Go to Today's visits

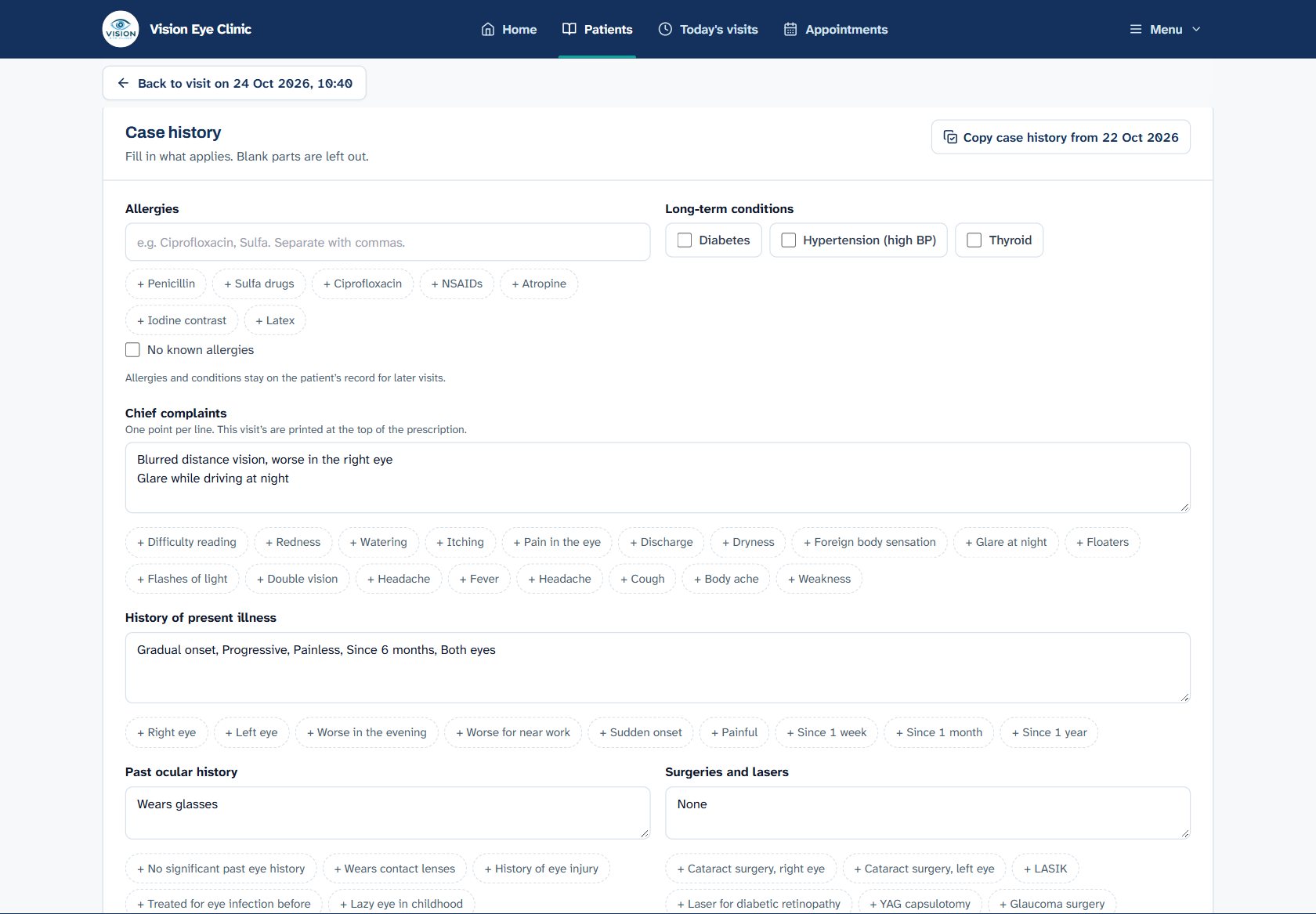pyautogui.click(x=708, y=29)
